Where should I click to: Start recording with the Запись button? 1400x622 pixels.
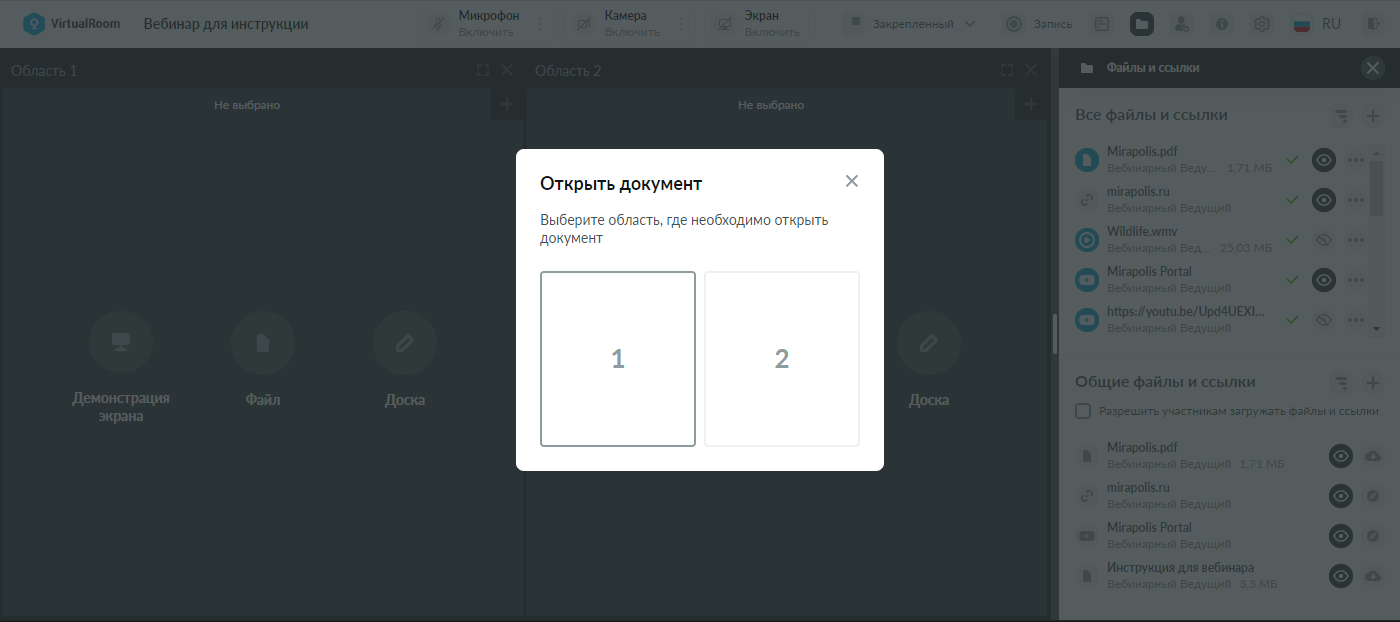[1039, 24]
